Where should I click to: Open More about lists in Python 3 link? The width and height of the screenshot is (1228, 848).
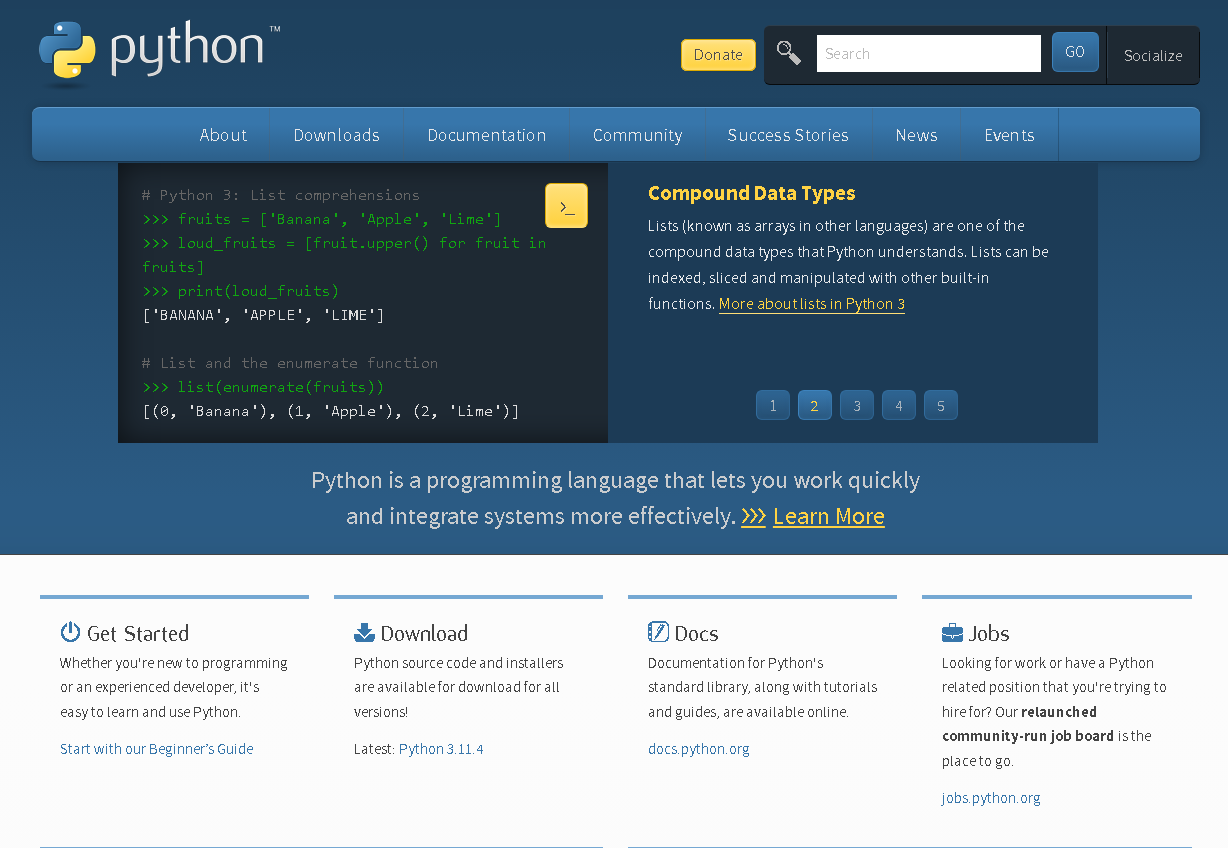coord(812,304)
